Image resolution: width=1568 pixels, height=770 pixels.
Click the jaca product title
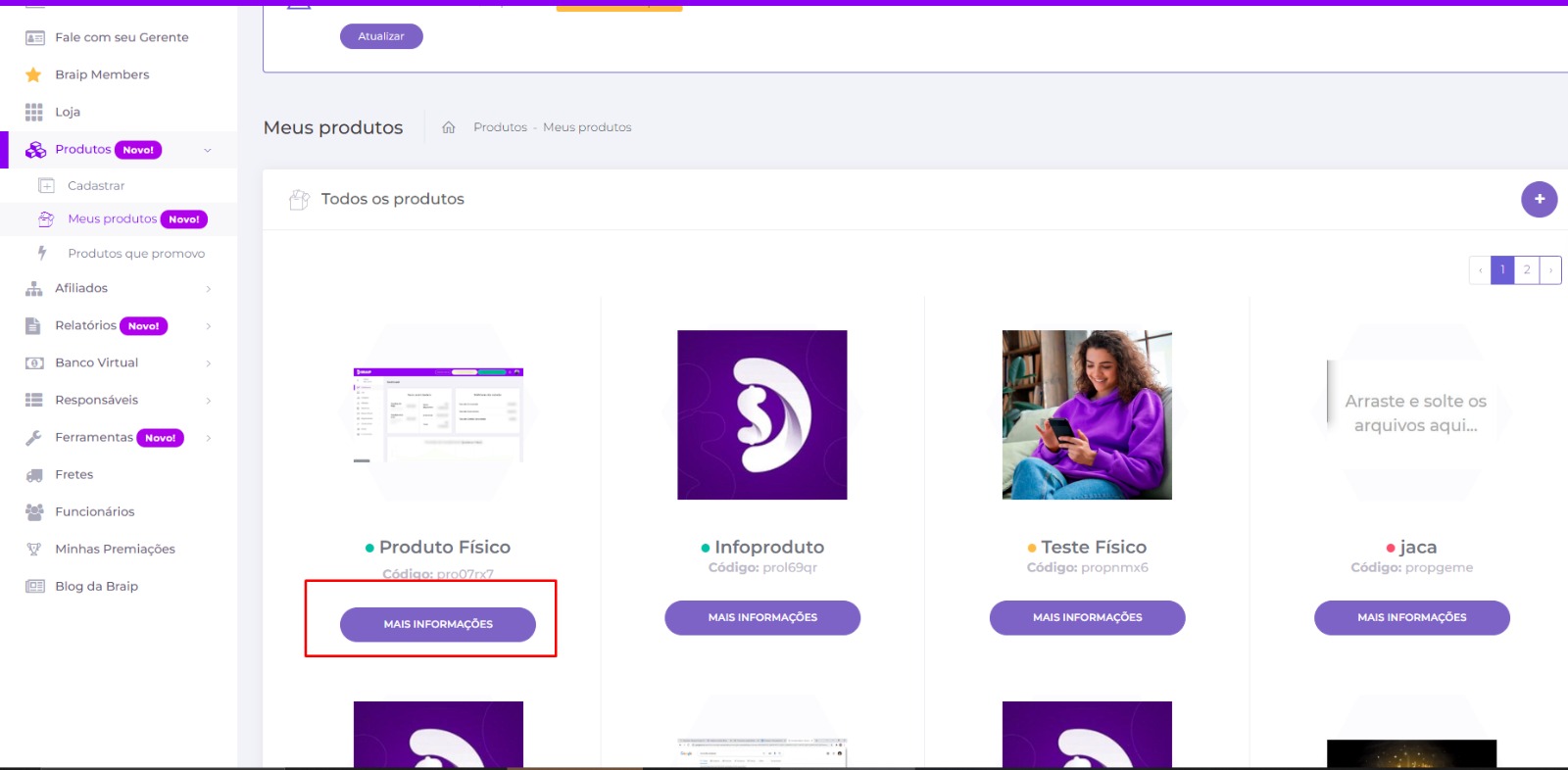coord(1418,548)
